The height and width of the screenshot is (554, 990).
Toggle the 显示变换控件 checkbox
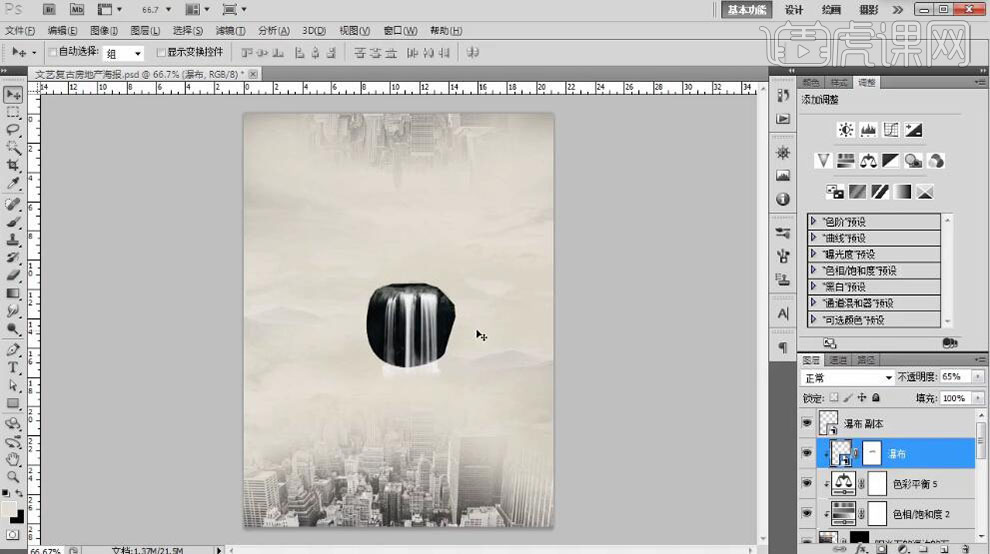coord(161,52)
